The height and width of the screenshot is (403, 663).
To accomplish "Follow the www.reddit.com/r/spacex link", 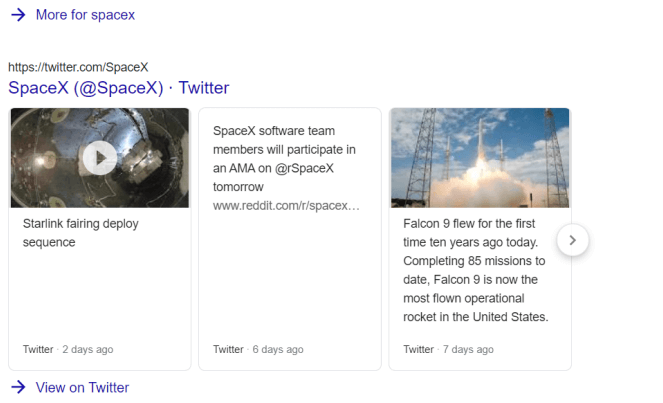I will [x=286, y=206].
